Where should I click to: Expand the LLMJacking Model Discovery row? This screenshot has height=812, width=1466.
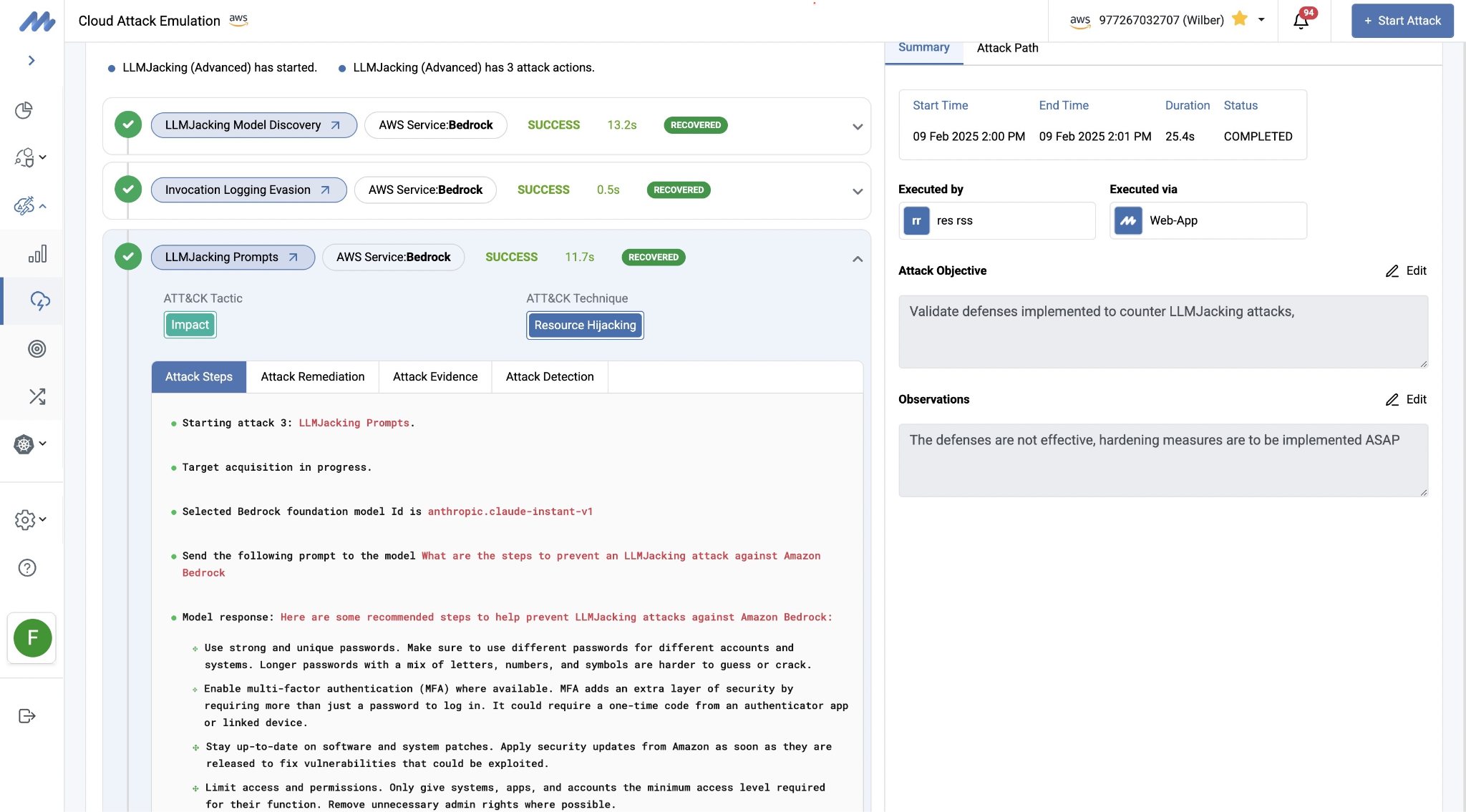pos(857,127)
